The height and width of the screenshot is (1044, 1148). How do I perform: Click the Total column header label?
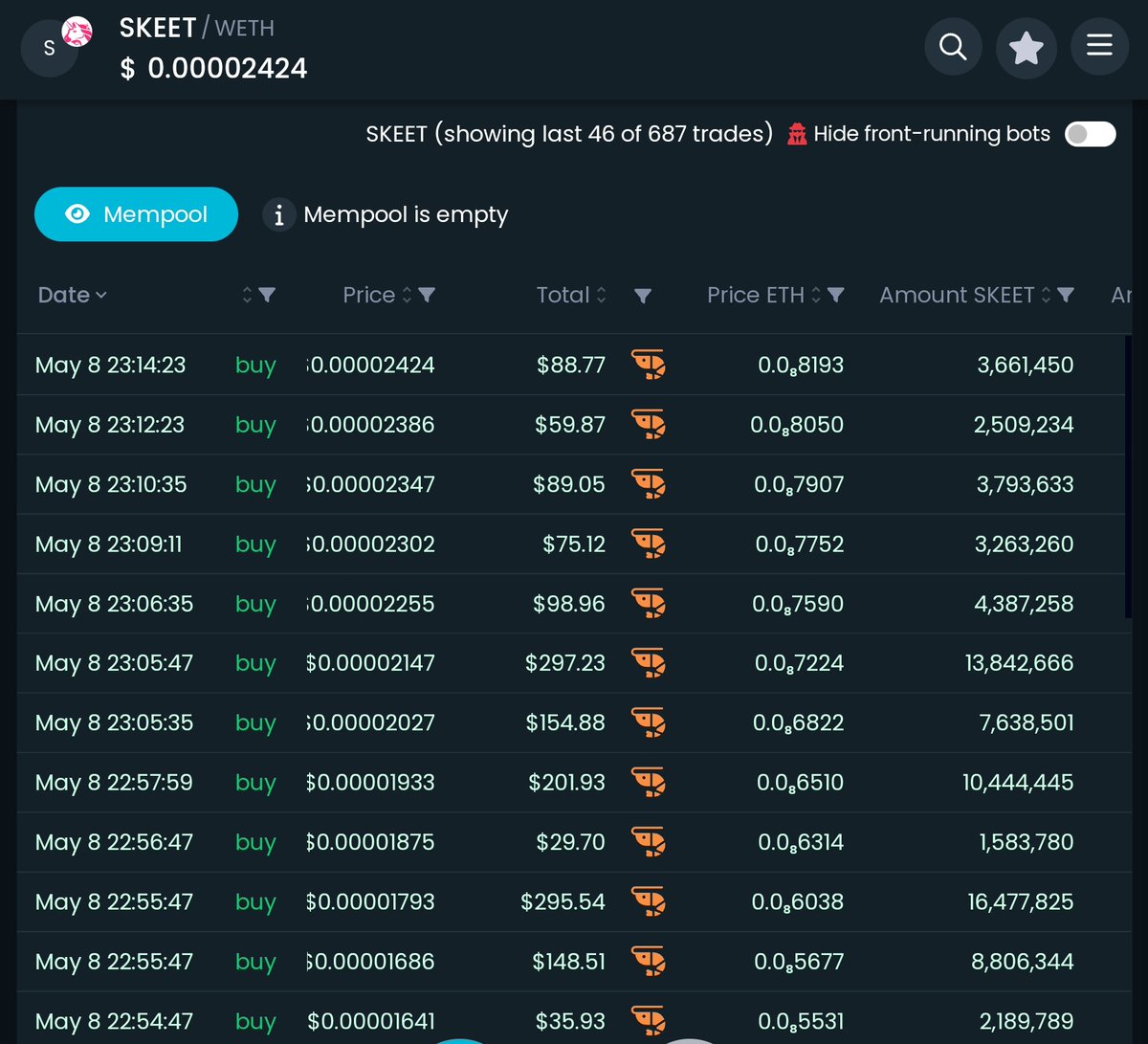click(x=563, y=295)
